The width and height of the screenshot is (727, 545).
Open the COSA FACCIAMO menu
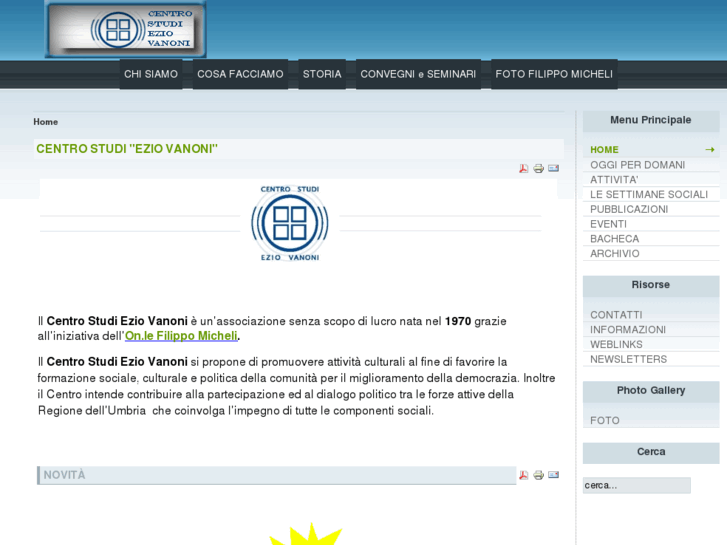240,74
